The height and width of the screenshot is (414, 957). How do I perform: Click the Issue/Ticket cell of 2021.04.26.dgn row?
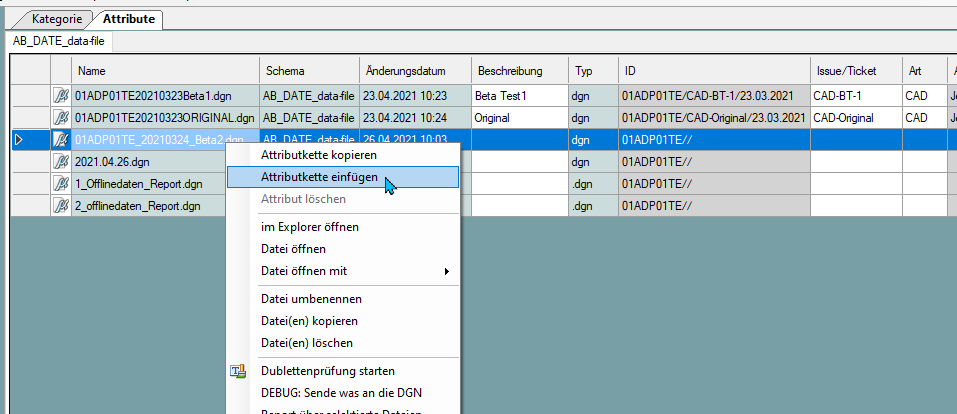coord(857,162)
